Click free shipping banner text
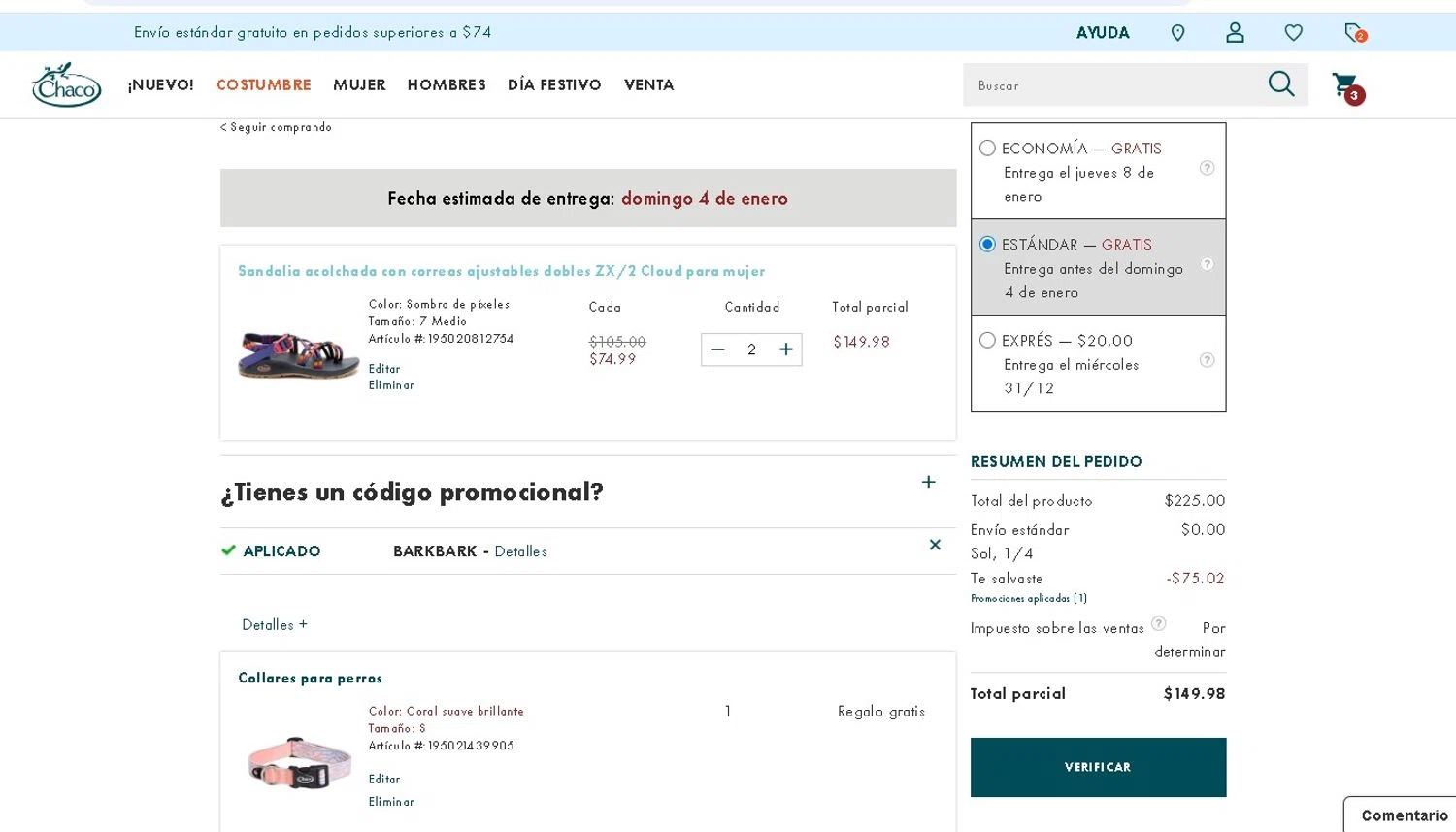This screenshot has height=832, width=1456. [313, 32]
